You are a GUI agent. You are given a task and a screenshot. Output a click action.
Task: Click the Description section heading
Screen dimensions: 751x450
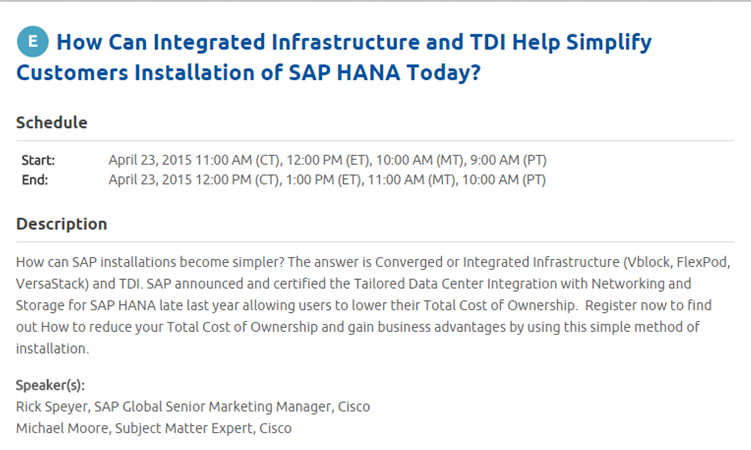tap(62, 224)
